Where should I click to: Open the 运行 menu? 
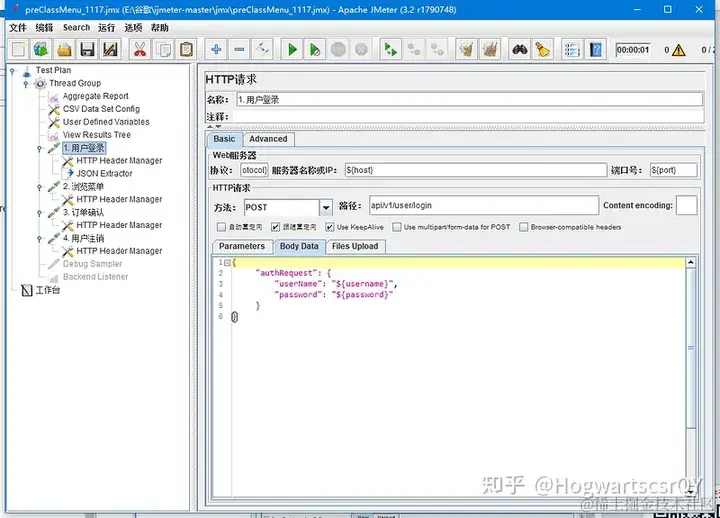[107, 28]
